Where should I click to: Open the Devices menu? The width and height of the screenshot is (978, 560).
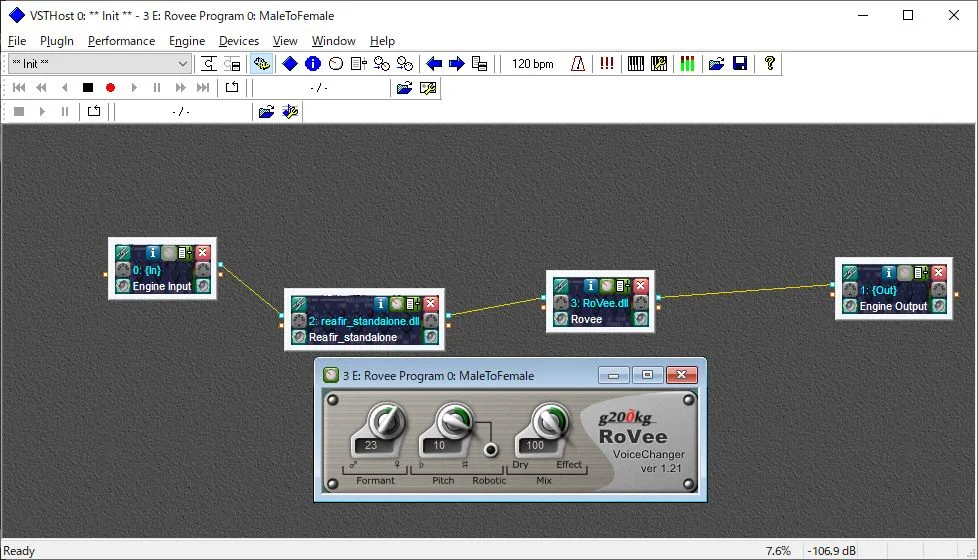pos(239,41)
